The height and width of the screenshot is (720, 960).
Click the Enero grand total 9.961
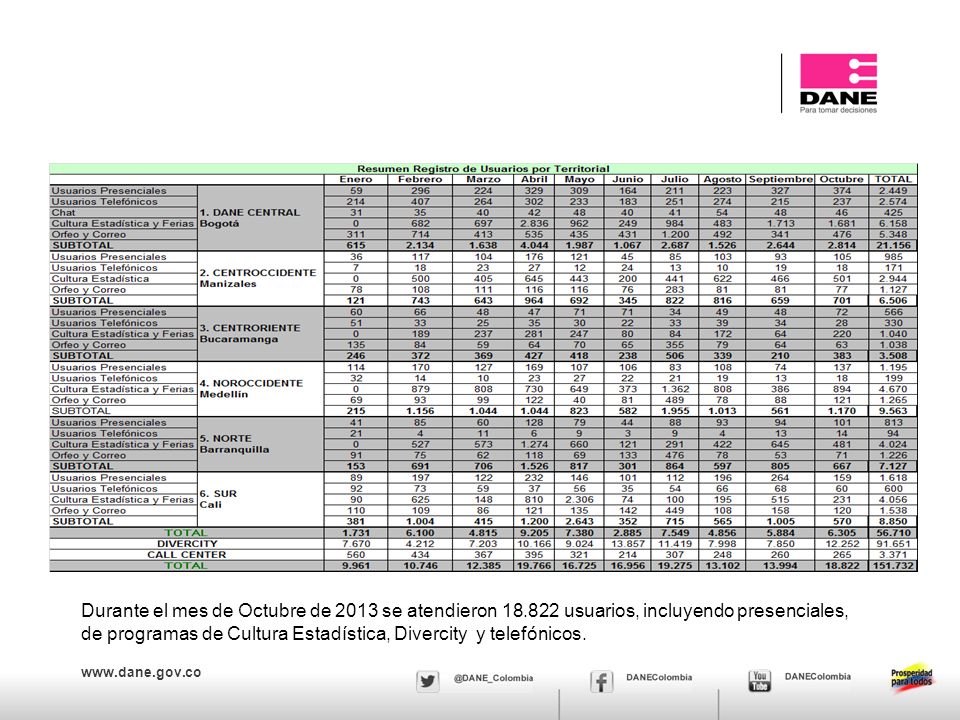point(356,566)
